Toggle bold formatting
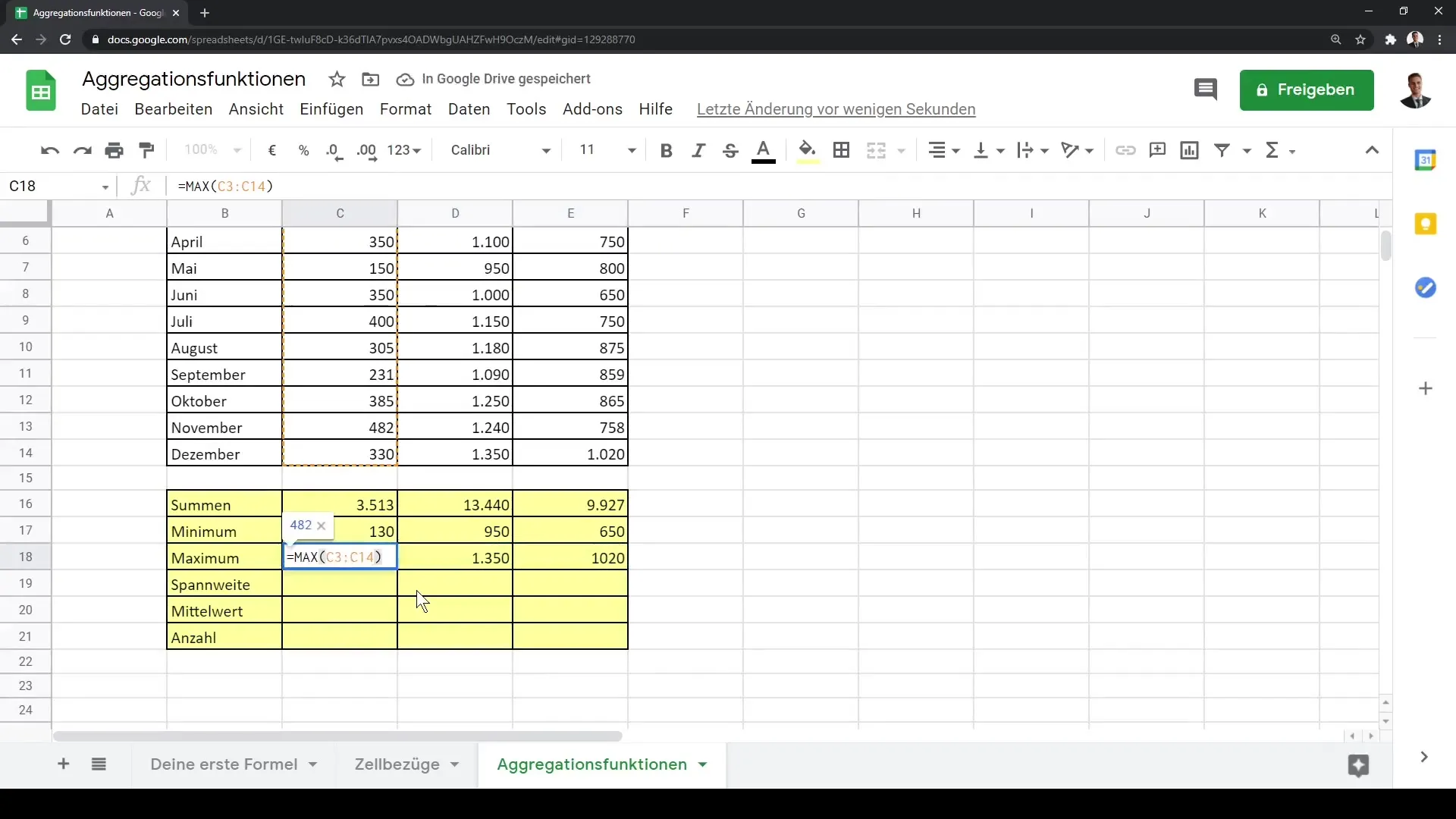 666,150
